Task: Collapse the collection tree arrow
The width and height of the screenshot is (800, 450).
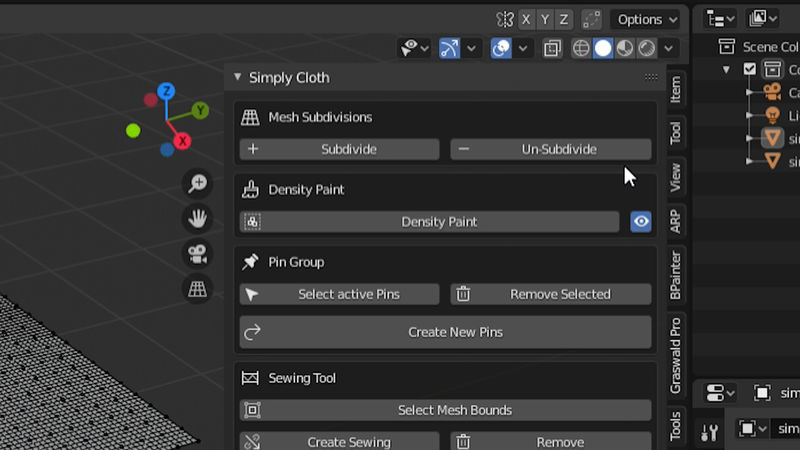Action: tap(726, 69)
